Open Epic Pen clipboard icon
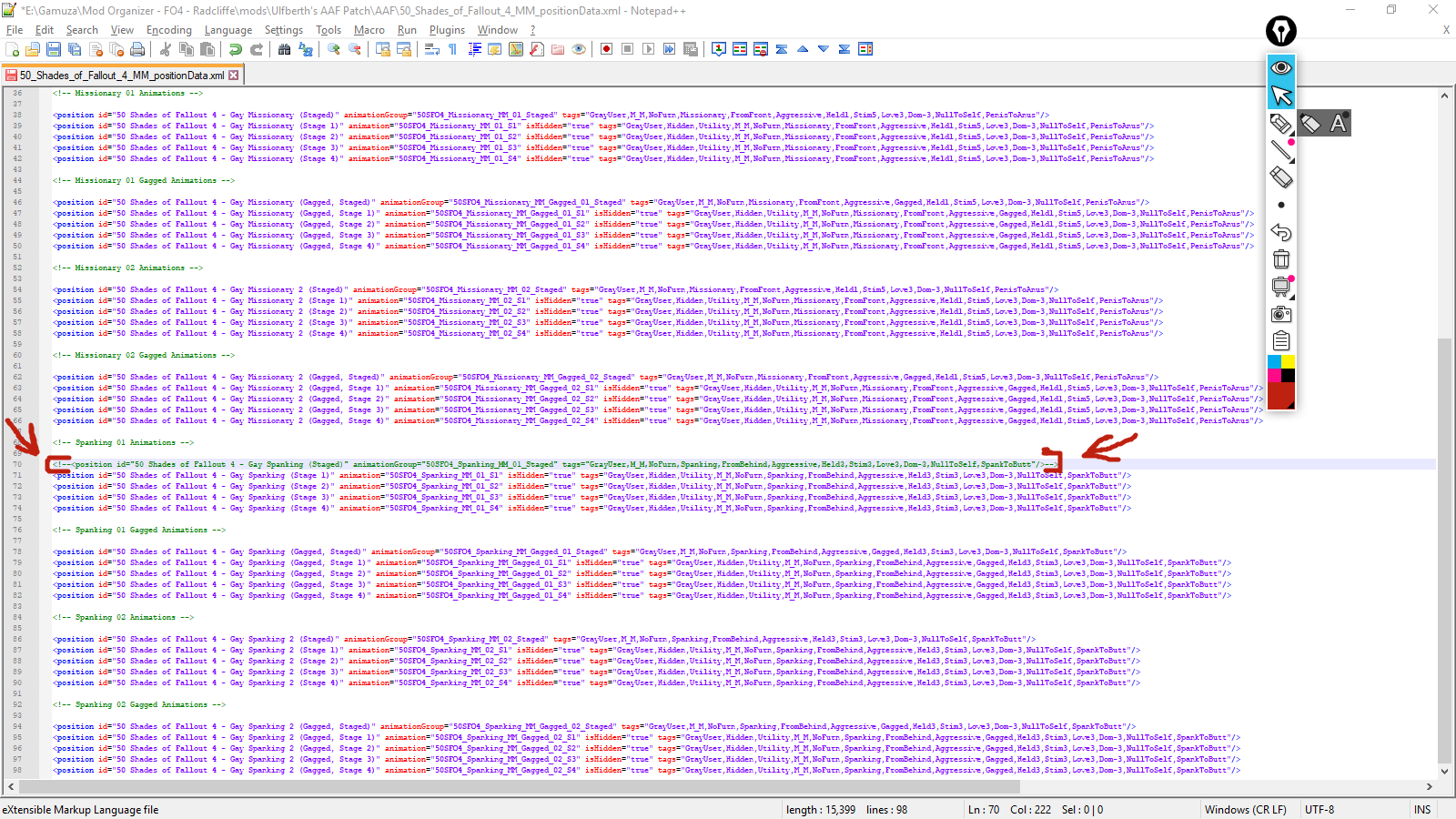The width and height of the screenshot is (1456, 819). click(x=1281, y=341)
